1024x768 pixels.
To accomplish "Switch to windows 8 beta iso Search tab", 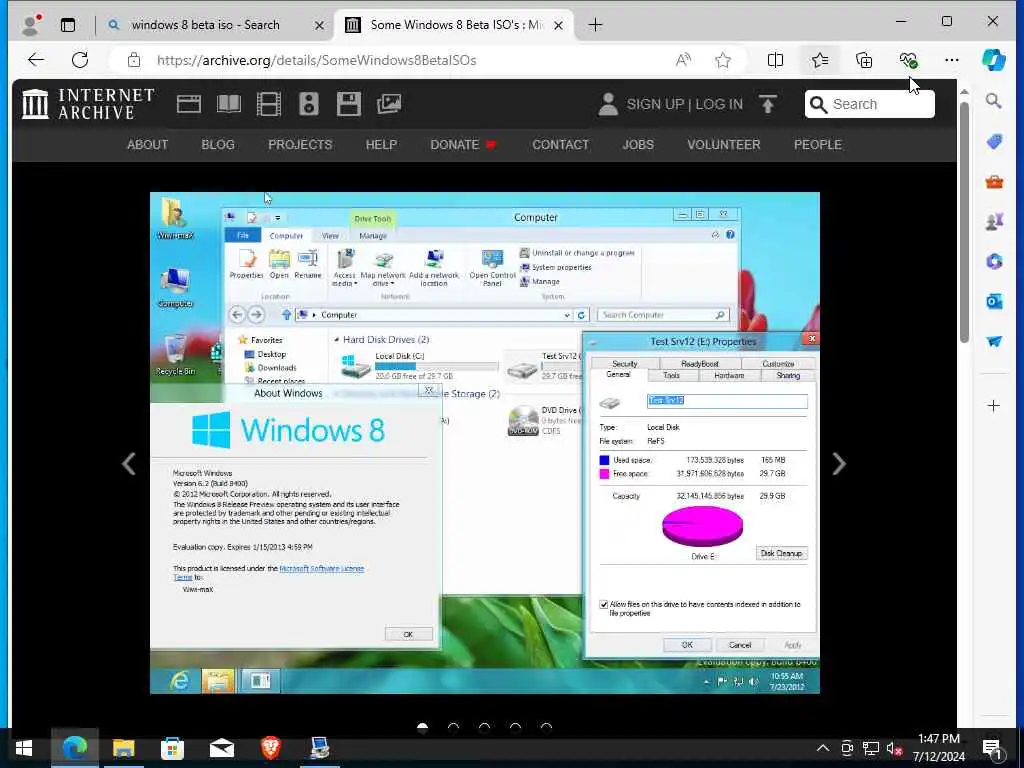I will coord(206,25).
